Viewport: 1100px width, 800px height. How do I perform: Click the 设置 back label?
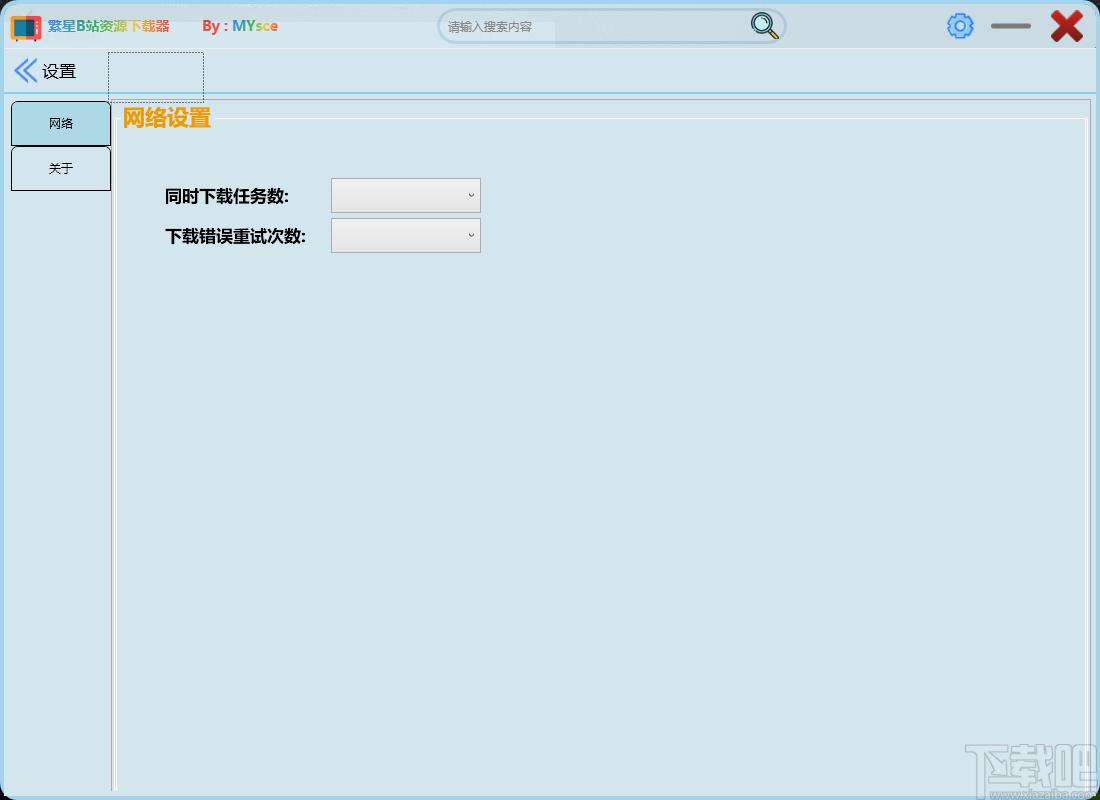click(59, 72)
